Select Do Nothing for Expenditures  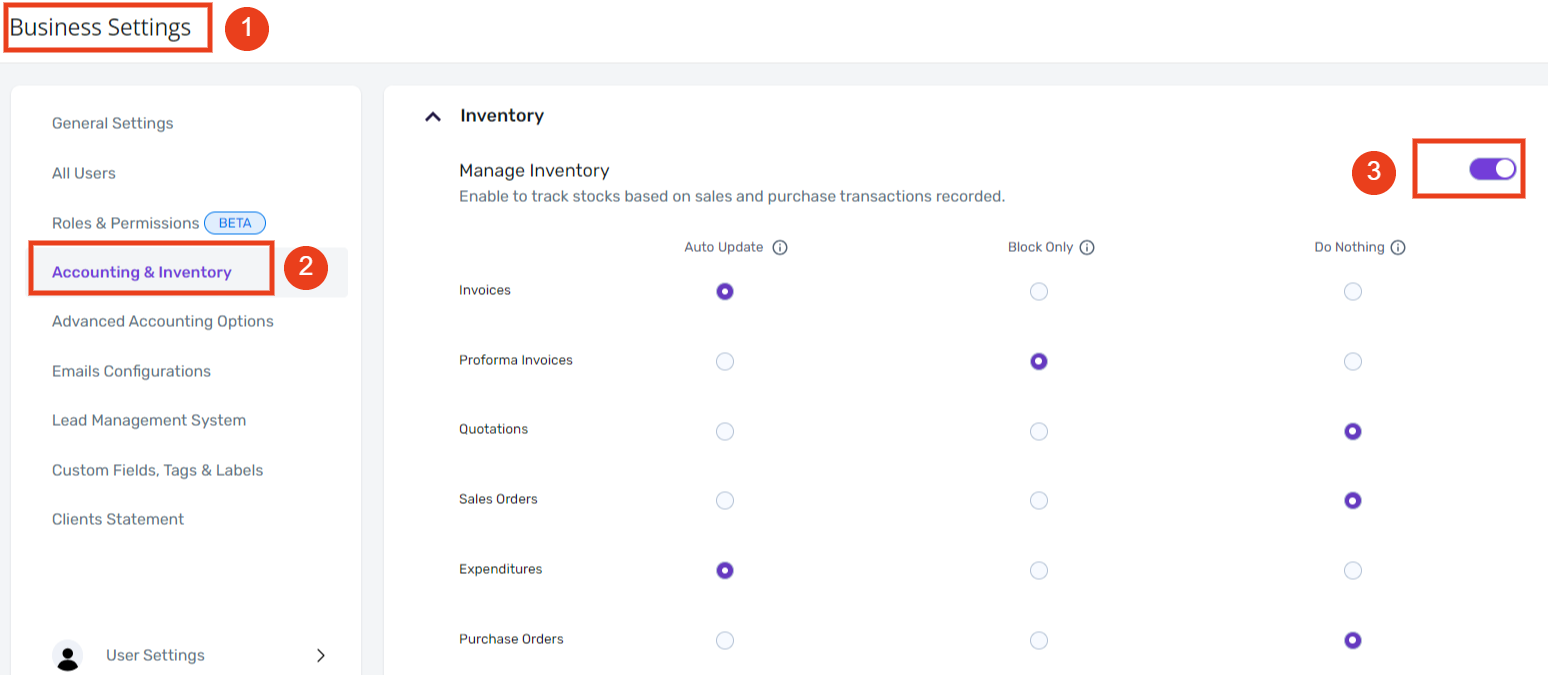coord(1353,570)
